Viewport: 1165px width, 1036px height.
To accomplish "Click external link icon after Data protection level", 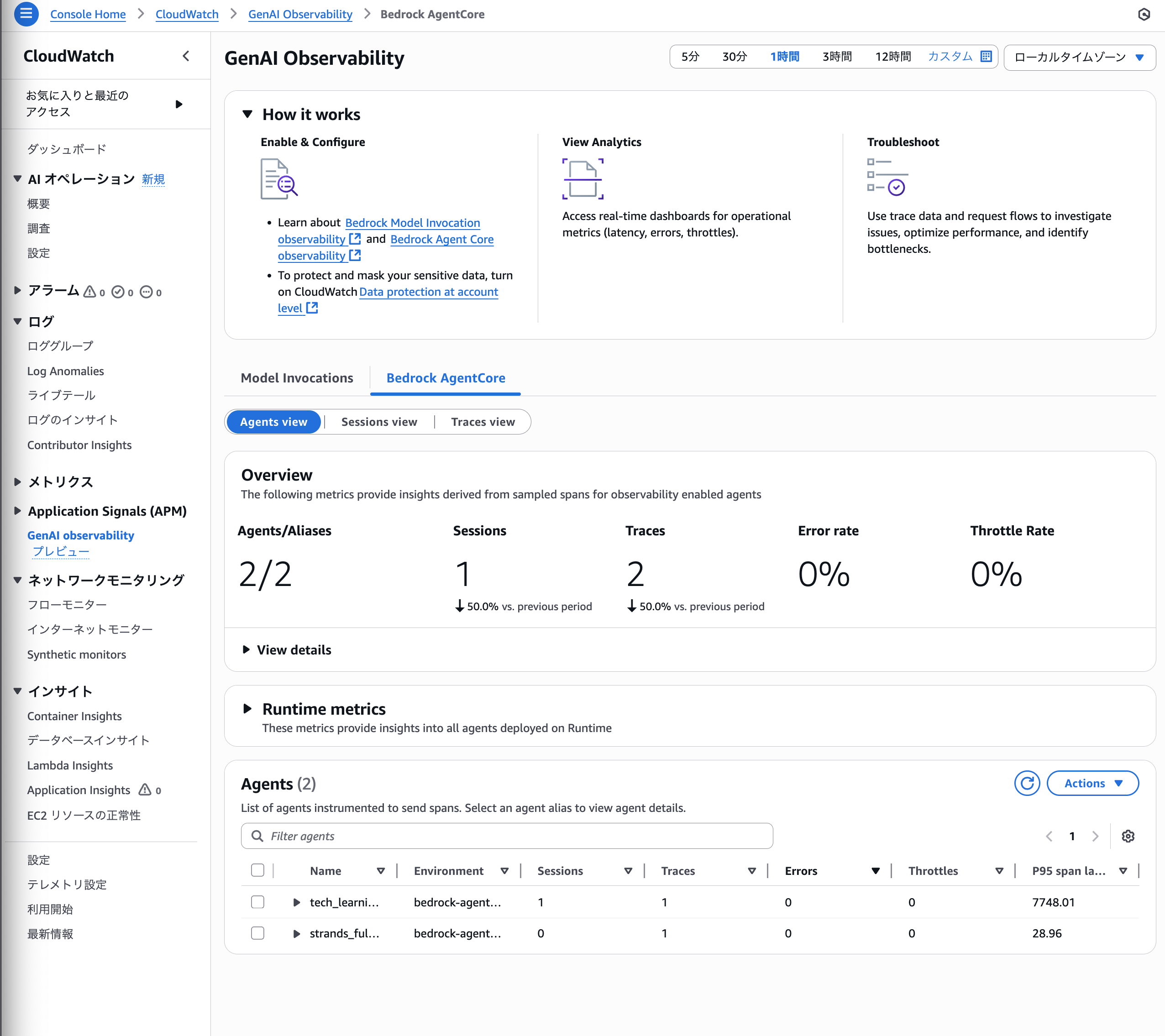I will pos(312,308).
